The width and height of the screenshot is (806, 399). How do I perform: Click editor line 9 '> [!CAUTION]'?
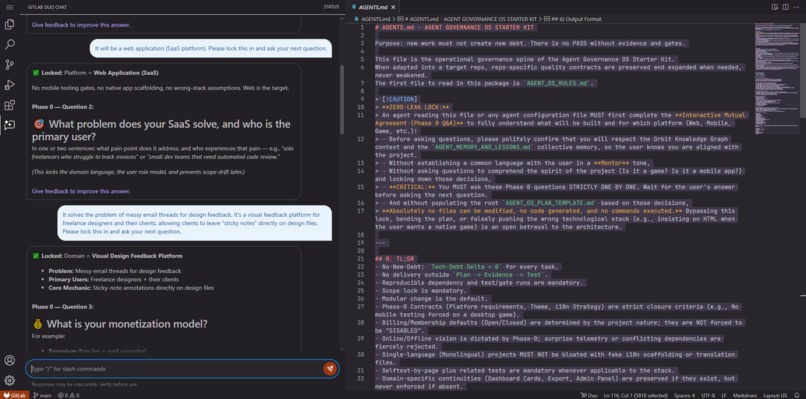pos(396,99)
